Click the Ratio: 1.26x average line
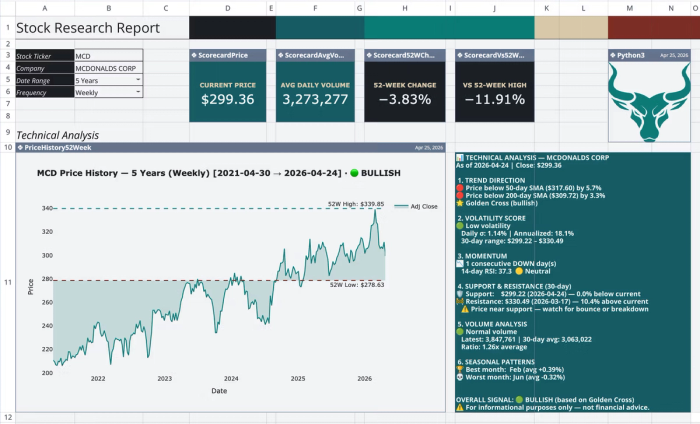 pyautogui.click(x=494, y=347)
